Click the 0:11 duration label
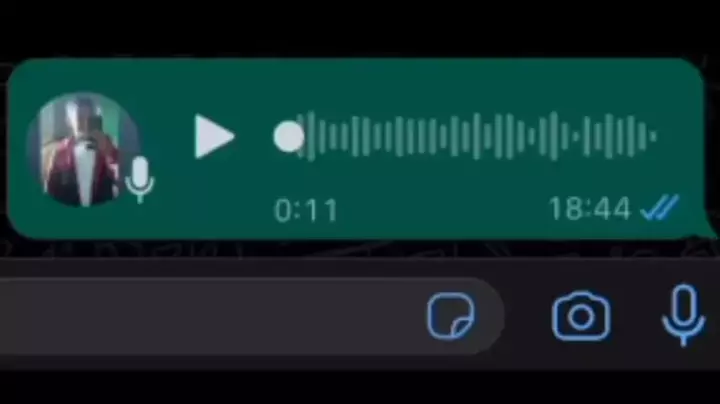 (x=306, y=211)
